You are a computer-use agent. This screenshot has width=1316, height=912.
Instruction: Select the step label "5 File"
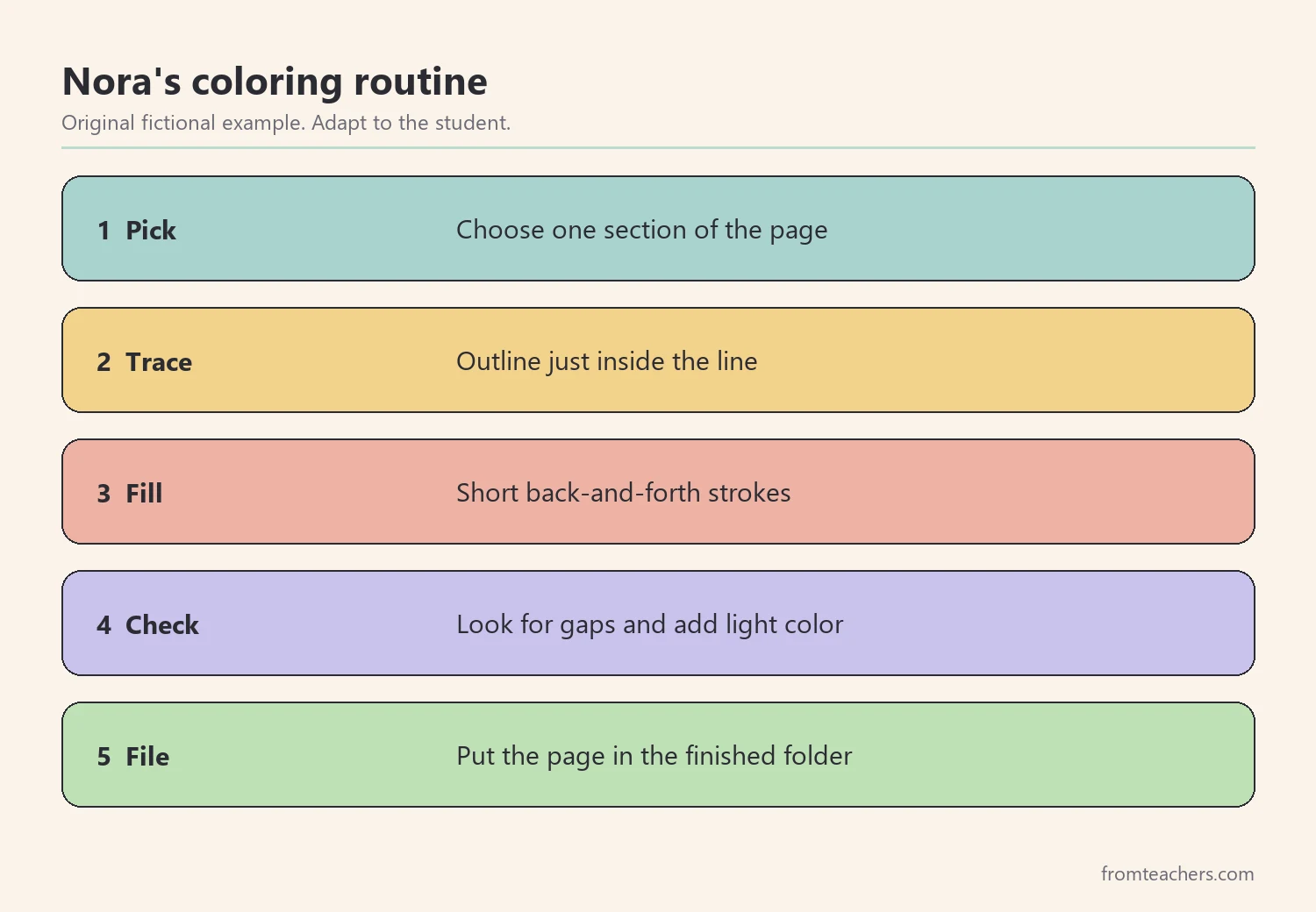click(x=133, y=757)
